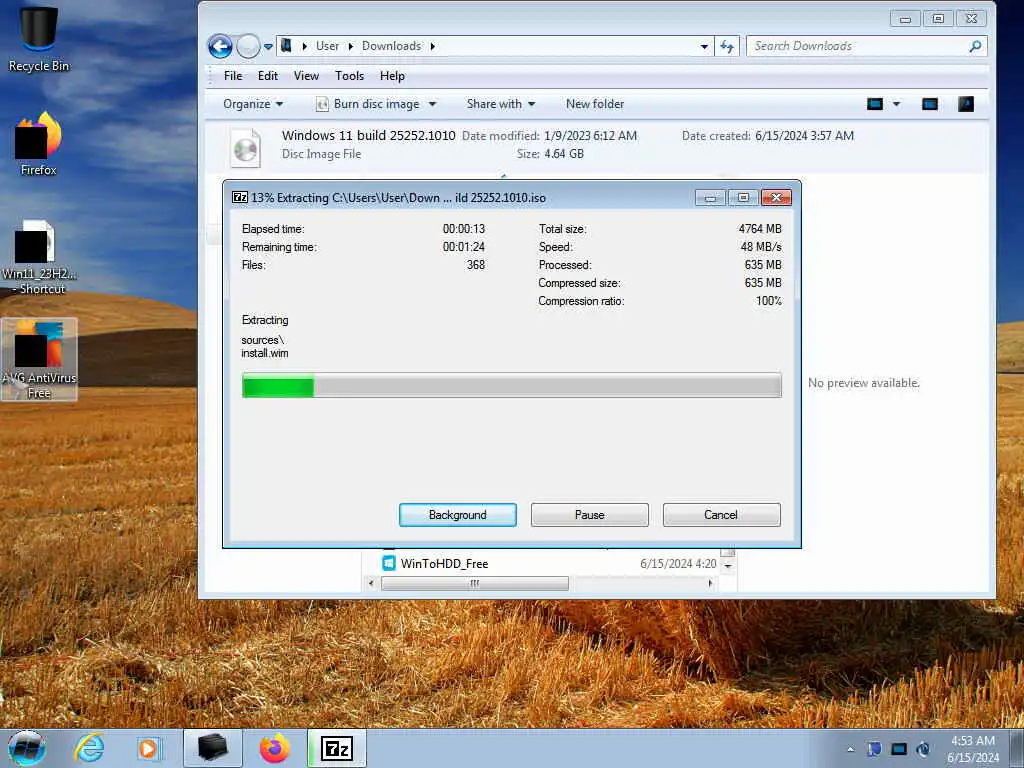Click User in the address breadcrumb
The height and width of the screenshot is (768, 1024).
click(327, 46)
